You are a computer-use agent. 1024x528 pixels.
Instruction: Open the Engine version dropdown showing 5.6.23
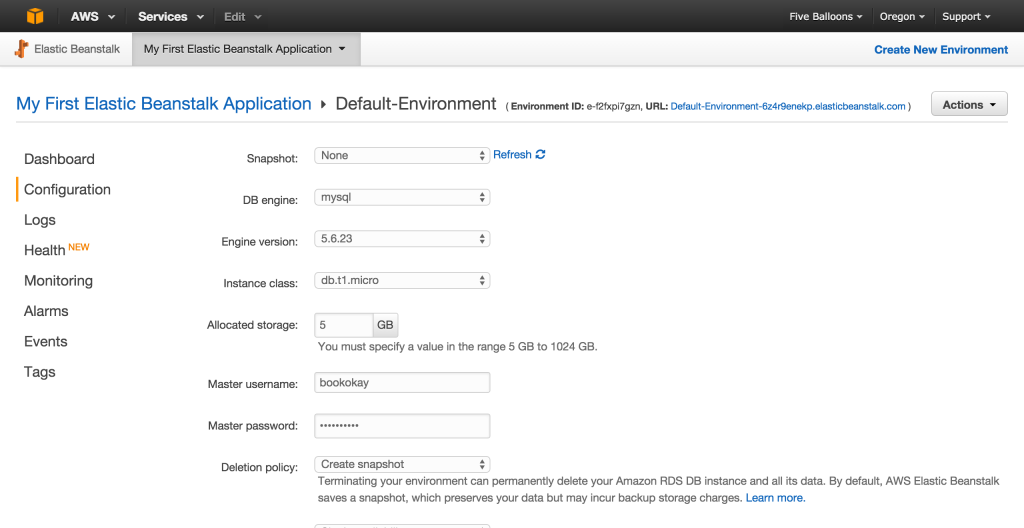coord(402,239)
